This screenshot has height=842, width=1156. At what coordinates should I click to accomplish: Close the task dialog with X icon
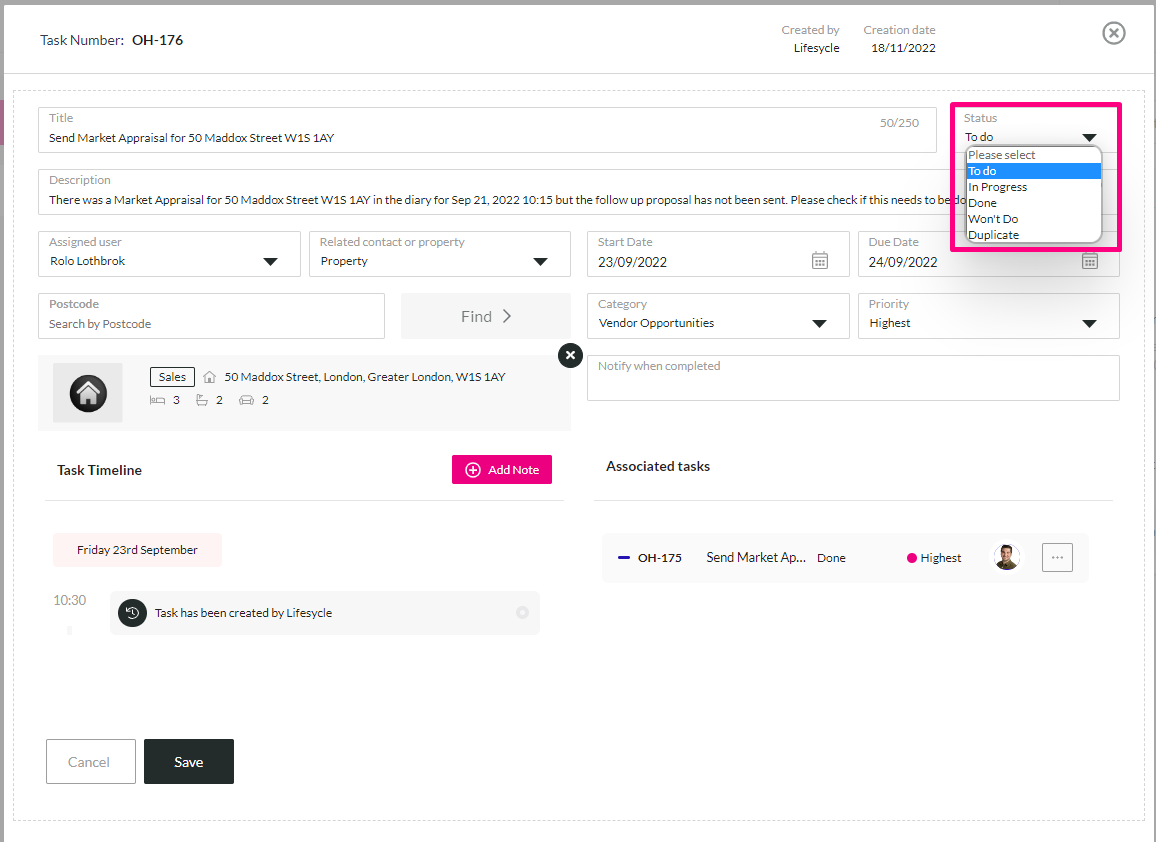(1113, 33)
